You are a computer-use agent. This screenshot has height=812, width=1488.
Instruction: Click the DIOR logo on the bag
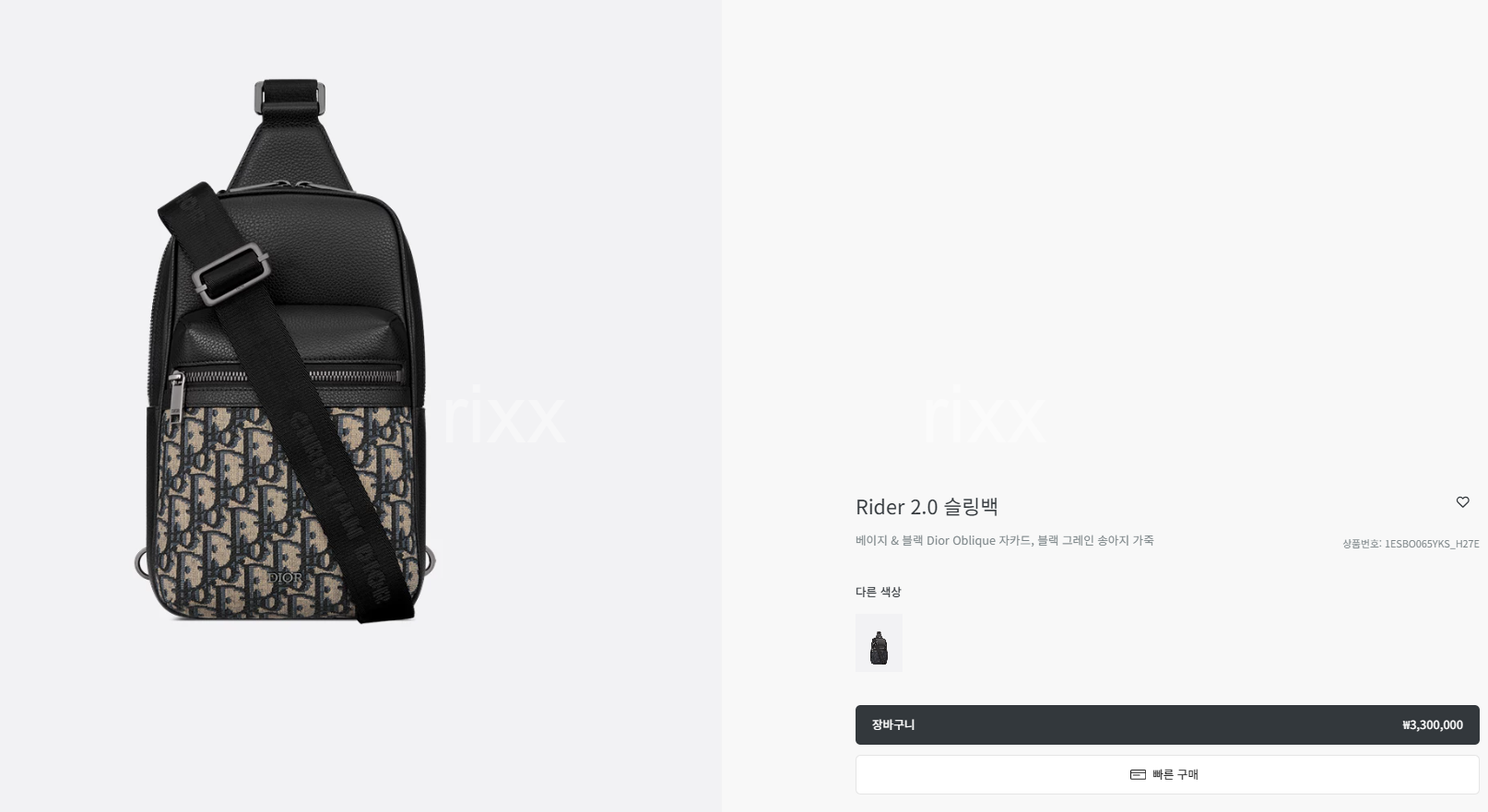(x=285, y=578)
